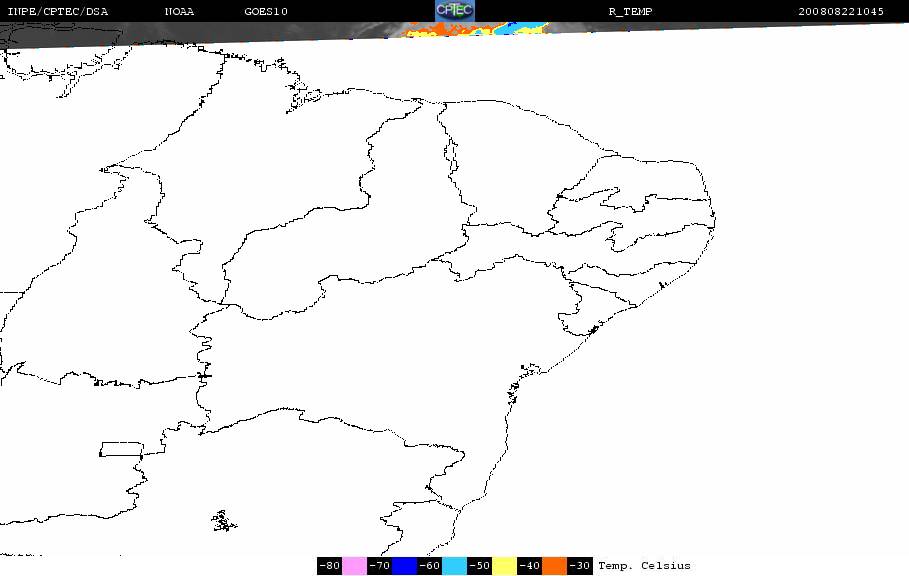Click the small rectangular district outline on map

pyautogui.click(x=121, y=449)
